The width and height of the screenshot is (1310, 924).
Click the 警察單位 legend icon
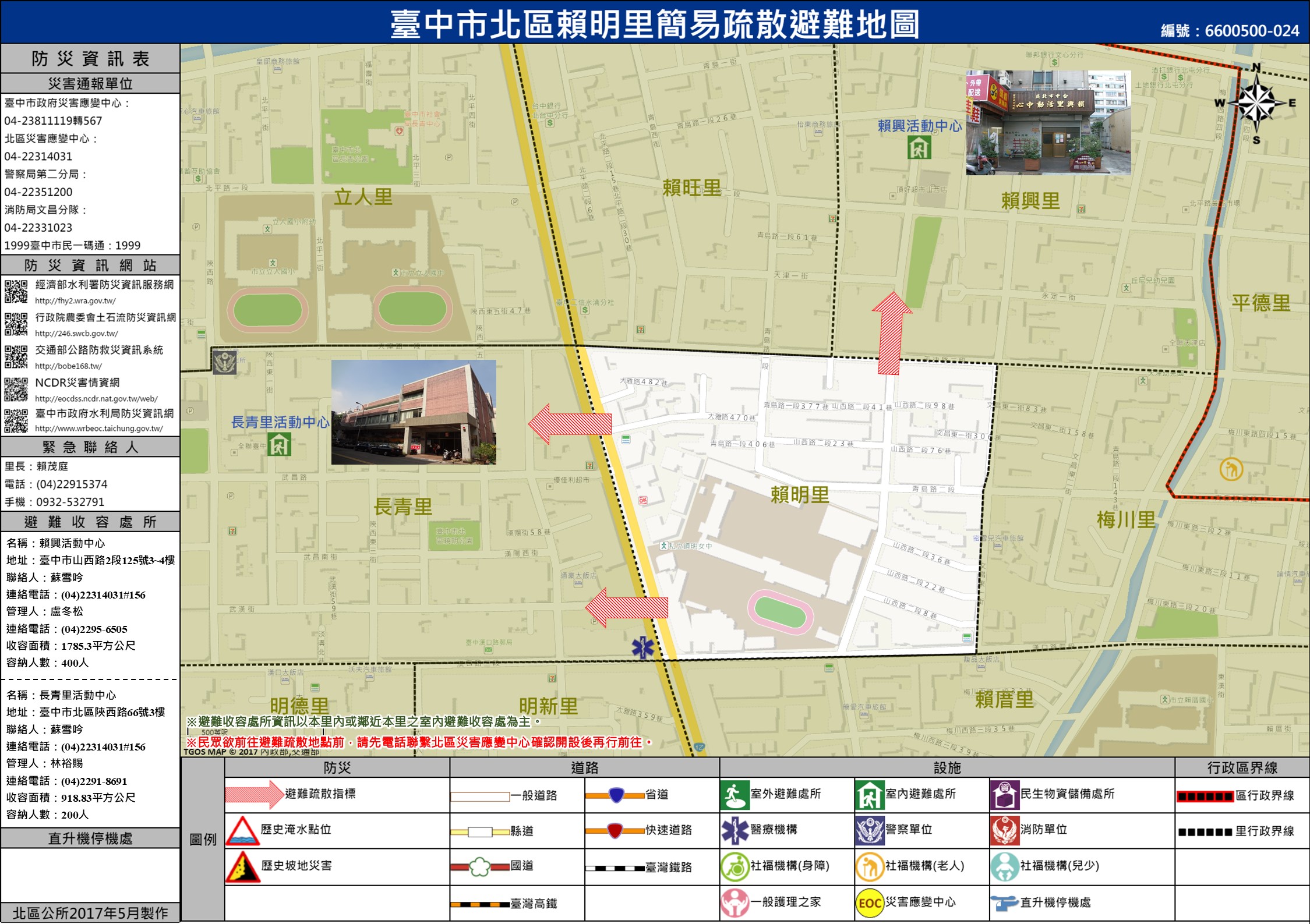(870, 830)
